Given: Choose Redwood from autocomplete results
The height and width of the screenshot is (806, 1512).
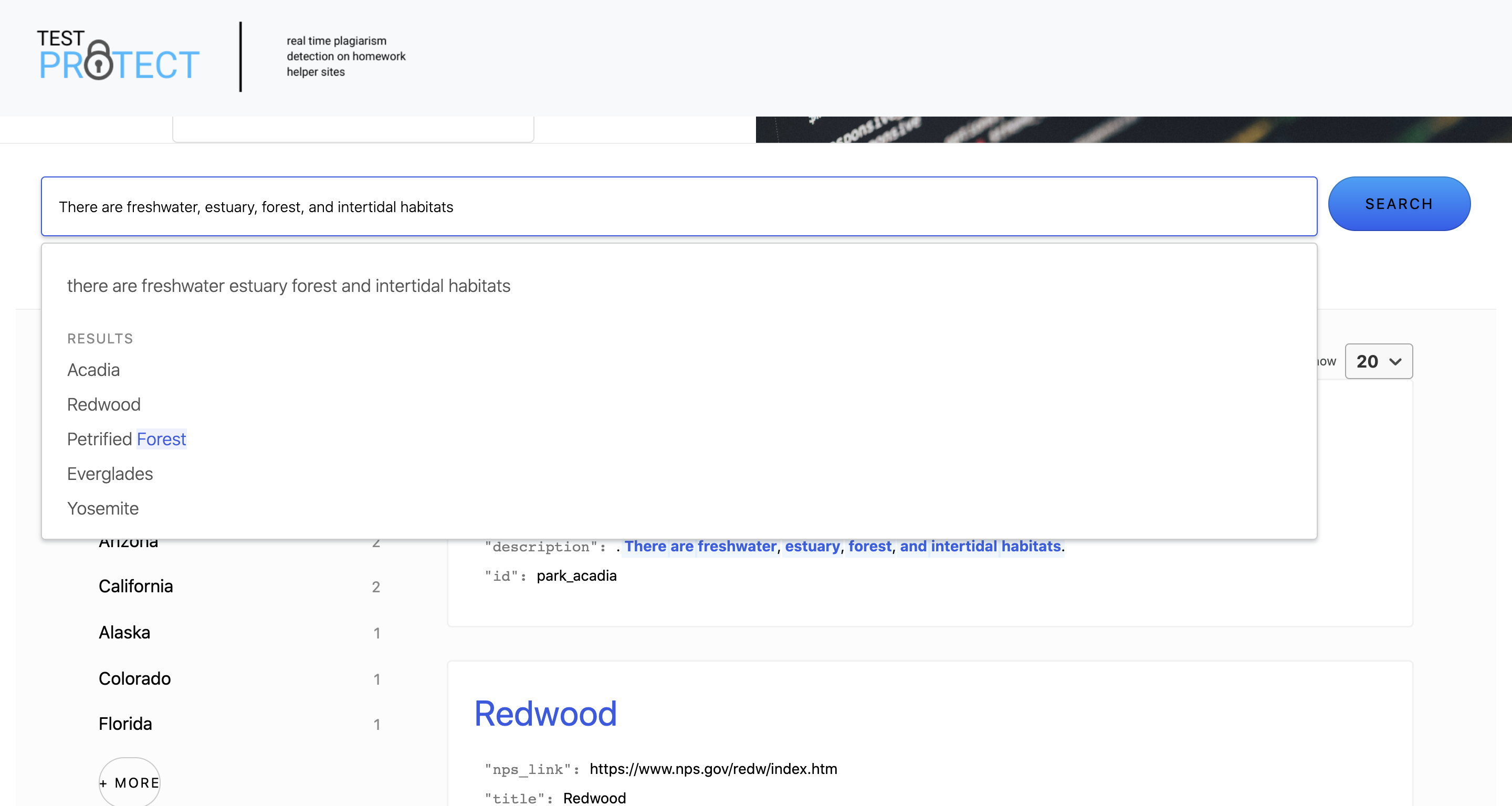Looking at the screenshot, I should tap(103, 404).
